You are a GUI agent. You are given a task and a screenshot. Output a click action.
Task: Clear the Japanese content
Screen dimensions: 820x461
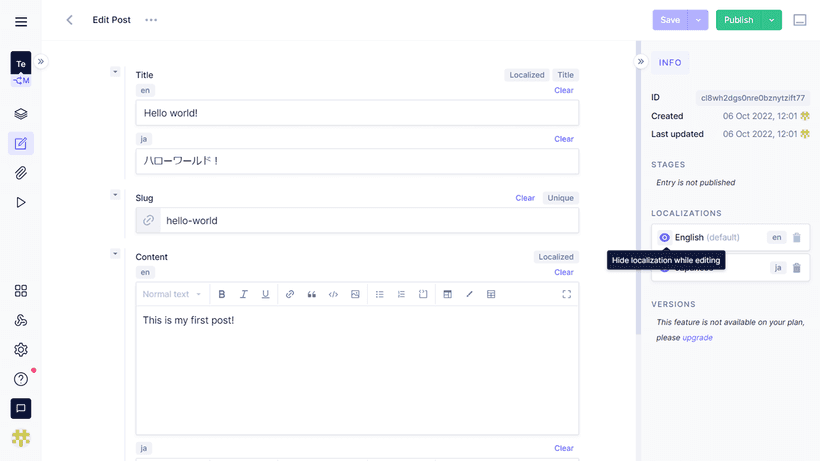pyautogui.click(x=564, y=448)
